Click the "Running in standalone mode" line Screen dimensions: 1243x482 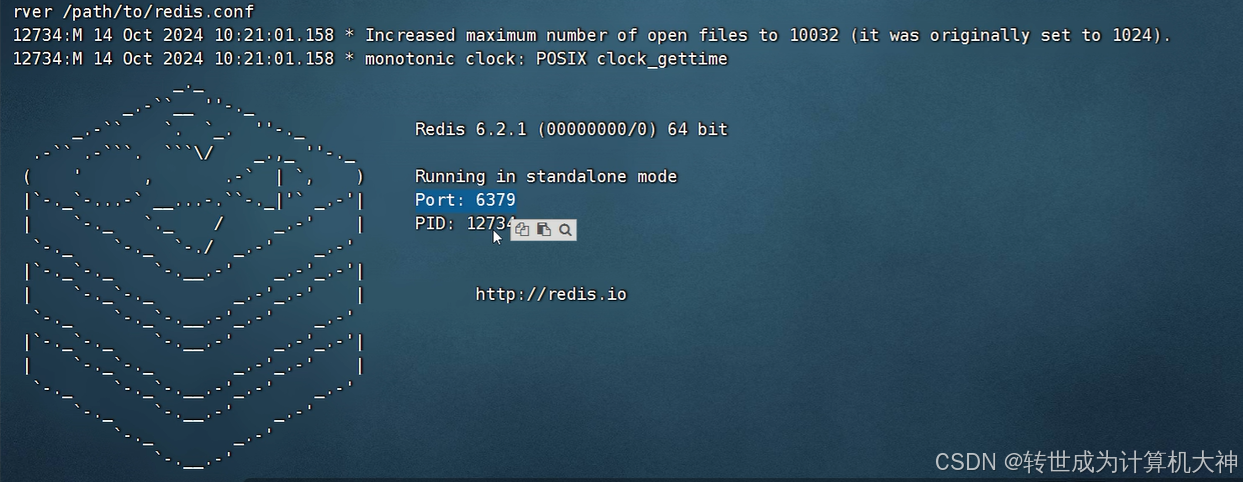(546, 176)
